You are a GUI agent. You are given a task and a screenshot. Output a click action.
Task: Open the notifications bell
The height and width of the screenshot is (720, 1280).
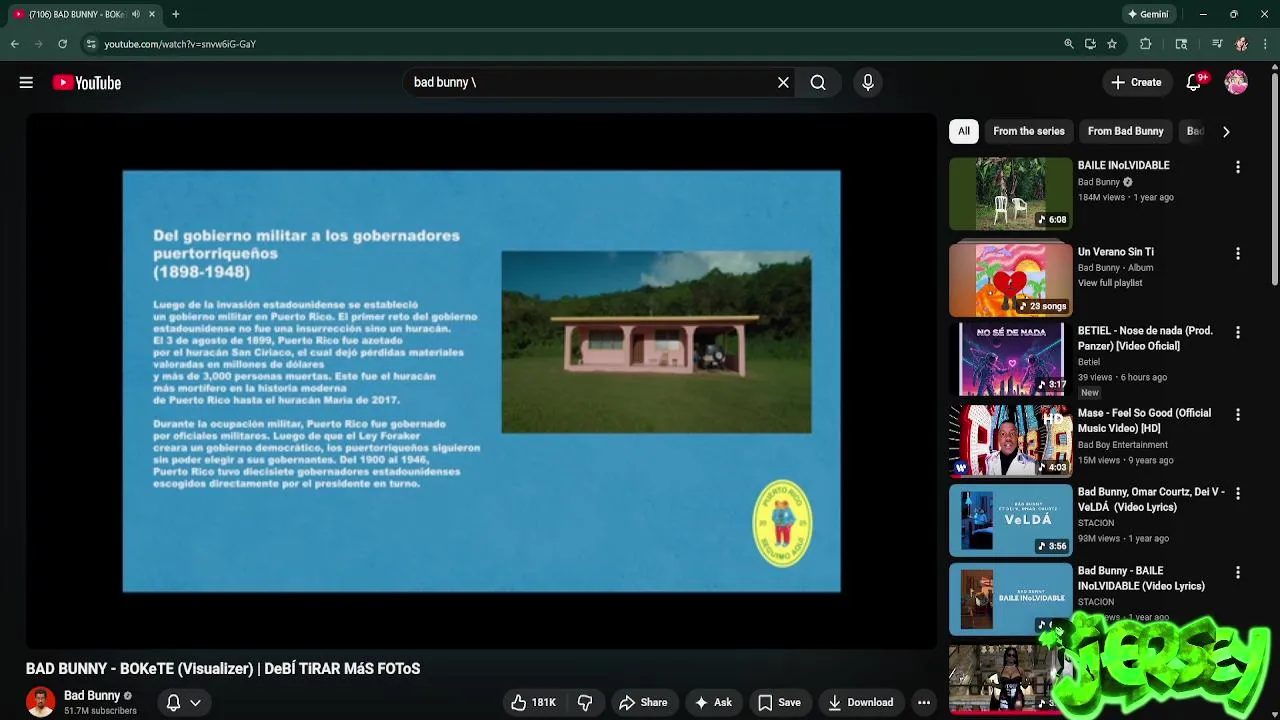pos(1194,83)
